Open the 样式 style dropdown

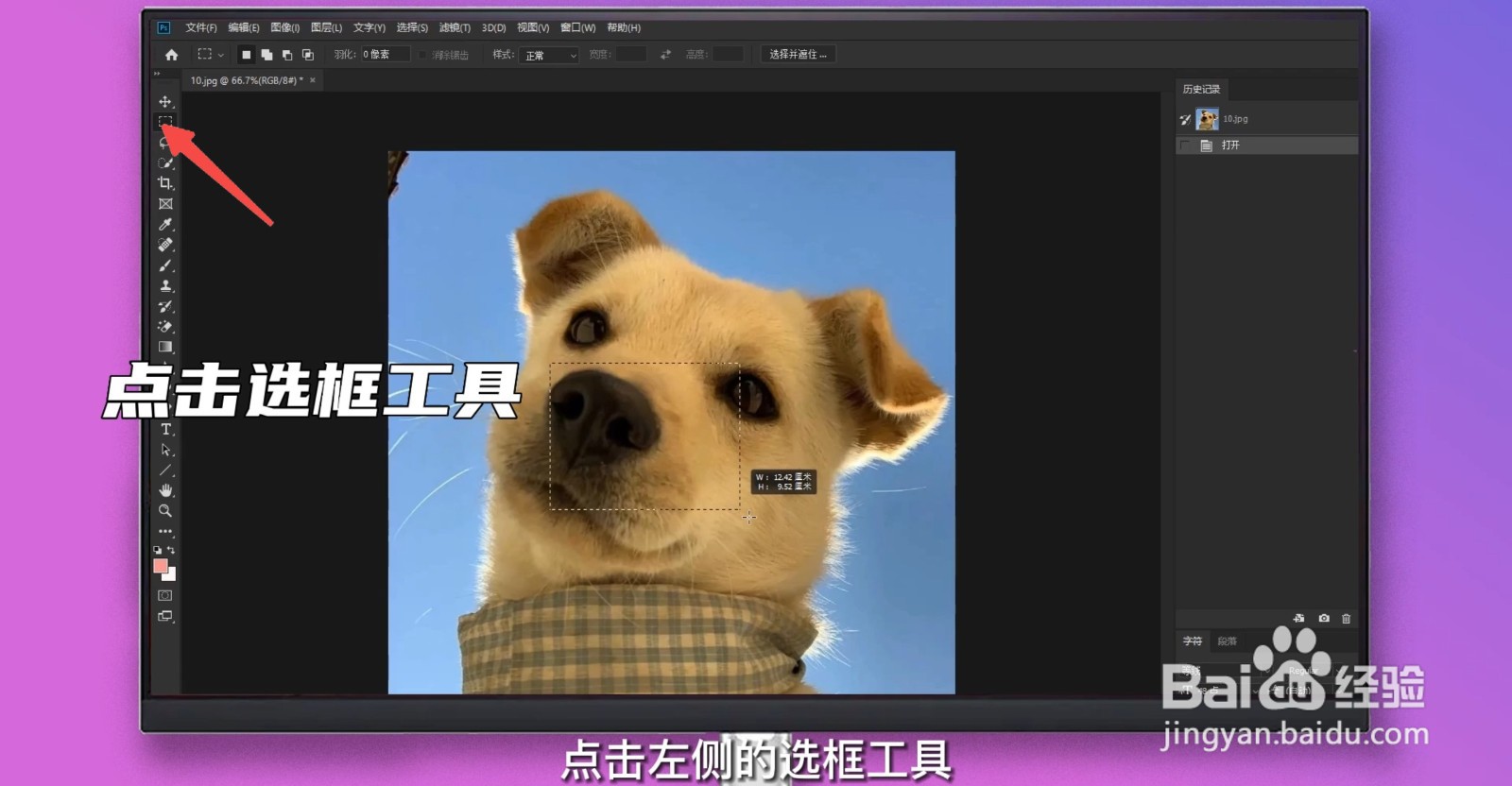(549, 55)
